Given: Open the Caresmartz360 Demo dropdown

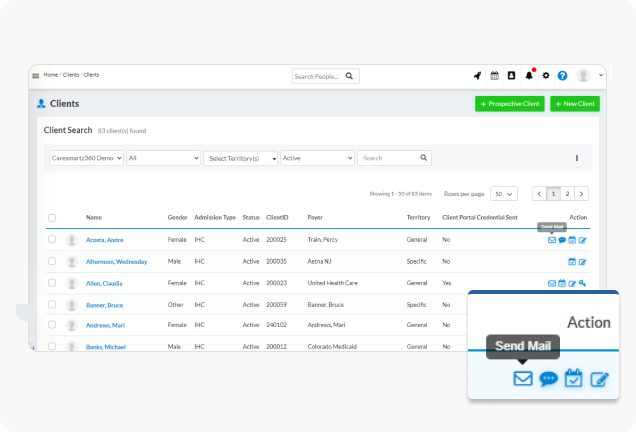Looking at the screenshot, I should [x=86, y=158].
